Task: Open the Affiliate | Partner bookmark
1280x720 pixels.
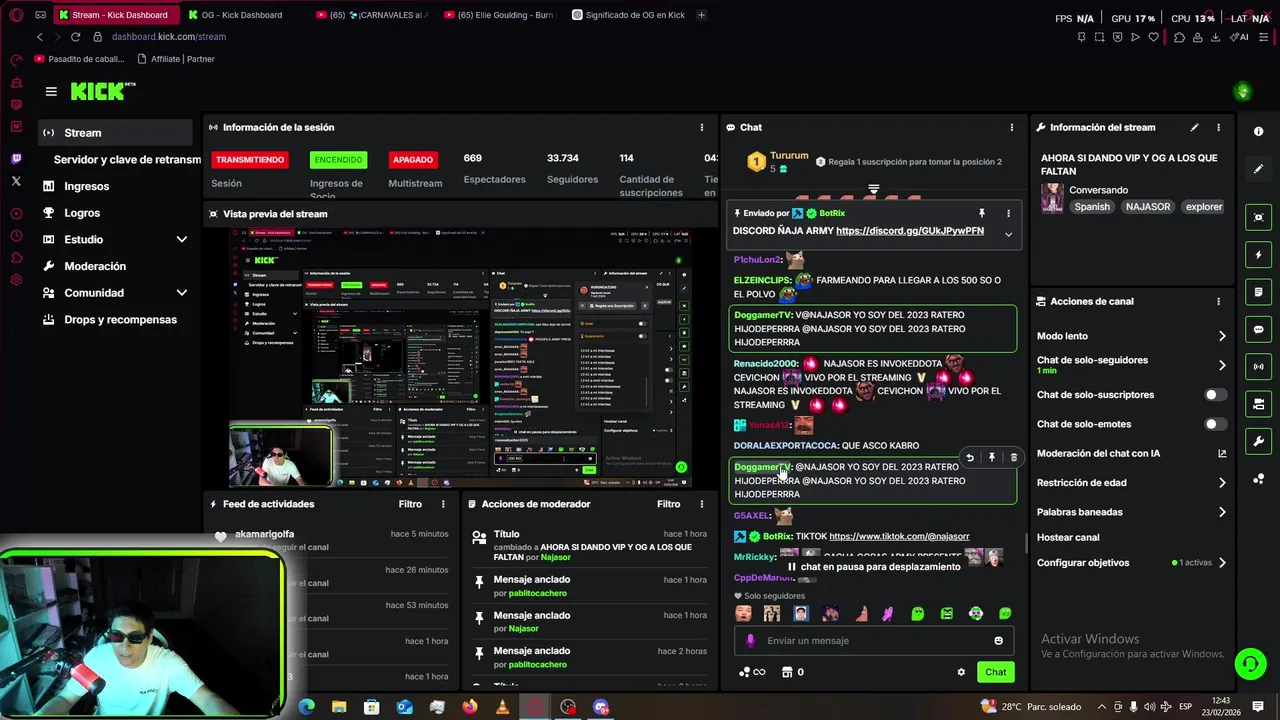Action: [175, 59]
